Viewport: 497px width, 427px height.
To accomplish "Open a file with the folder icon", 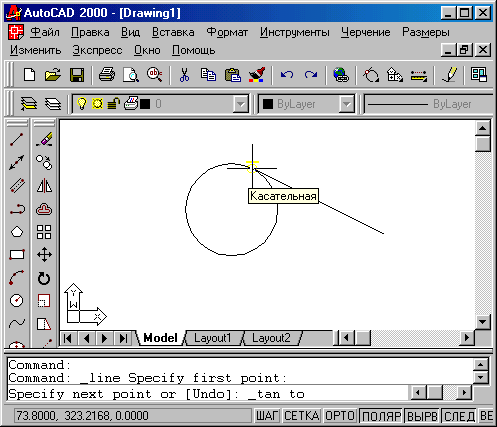I will click(53, 74).
